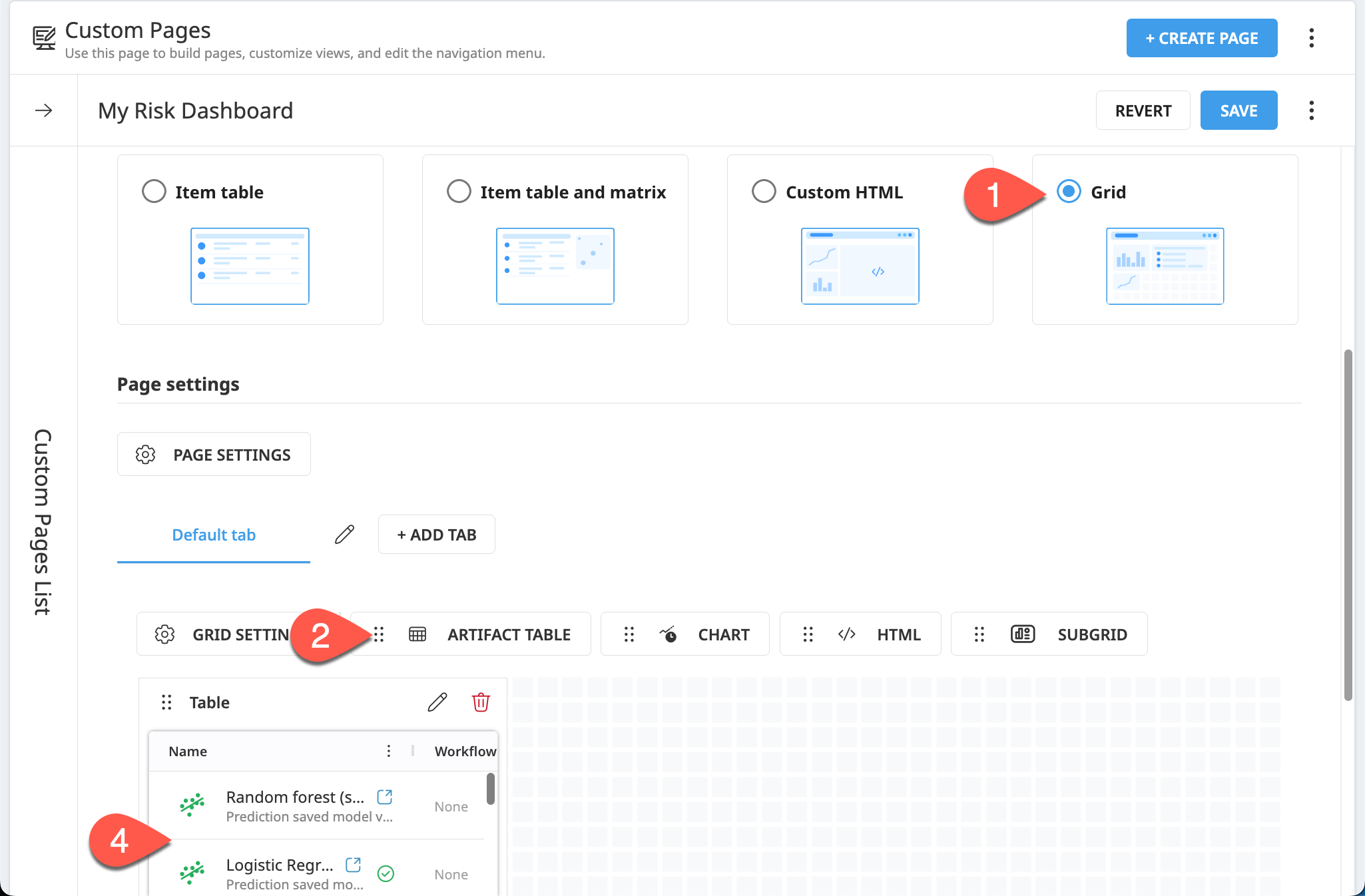Click the Name column header
Image resolution: width=1365 pixels, height=896 pixels.
click(x=188, y=752)
